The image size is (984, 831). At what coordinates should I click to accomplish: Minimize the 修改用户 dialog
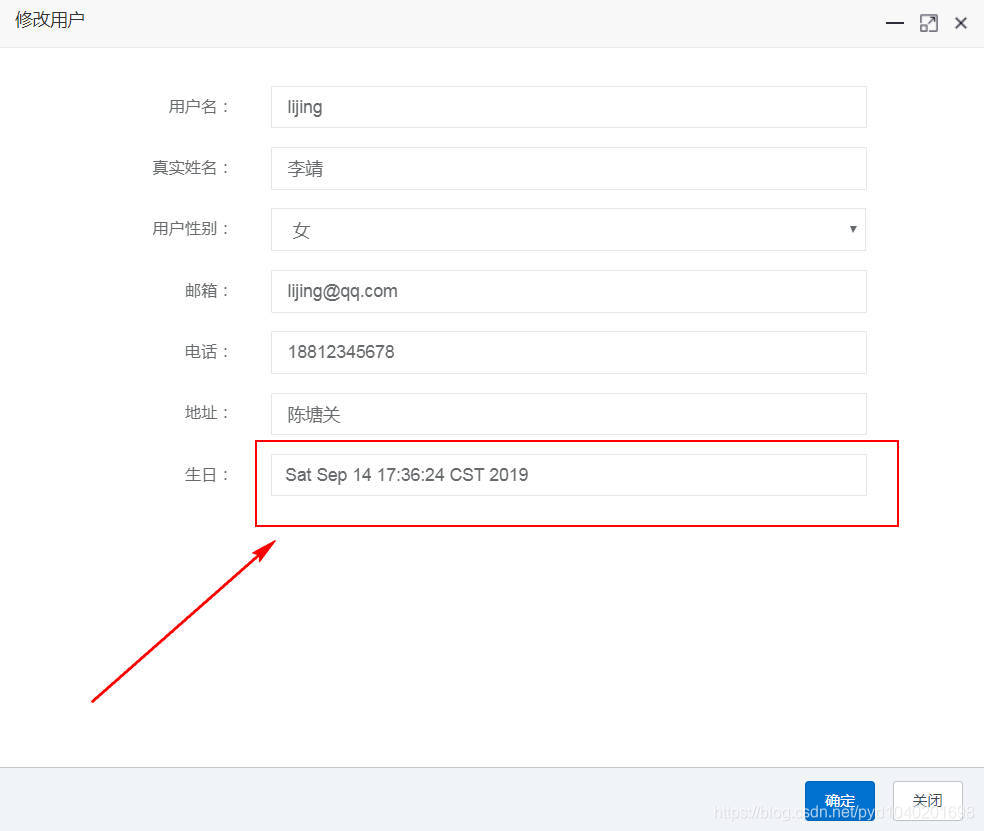pyautogui.click(x=894, y=23)
